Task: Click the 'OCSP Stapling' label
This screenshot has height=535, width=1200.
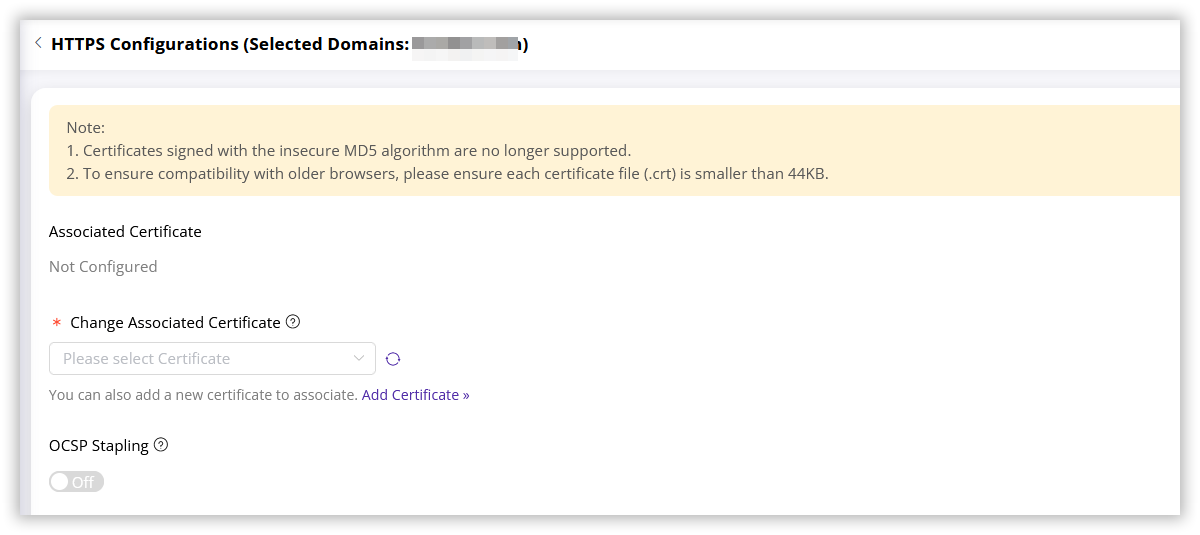Action: pos(99,446)
